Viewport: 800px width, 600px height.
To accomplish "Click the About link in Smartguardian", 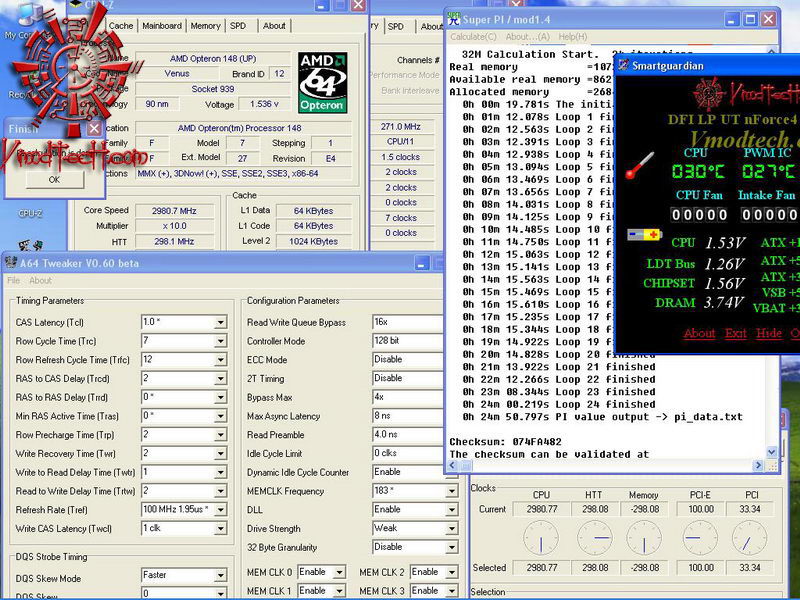I will click(699, 333).
